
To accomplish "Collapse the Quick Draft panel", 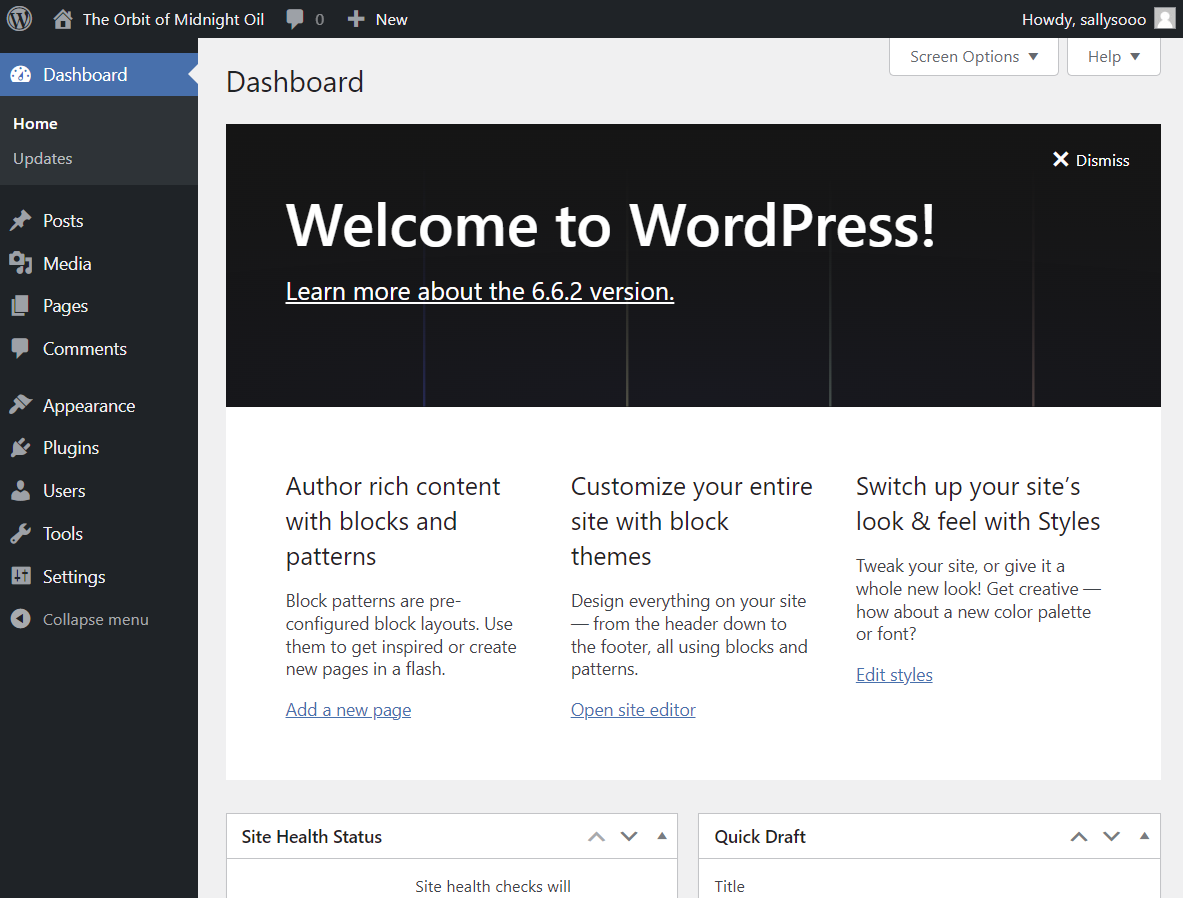I will 1145,836.
